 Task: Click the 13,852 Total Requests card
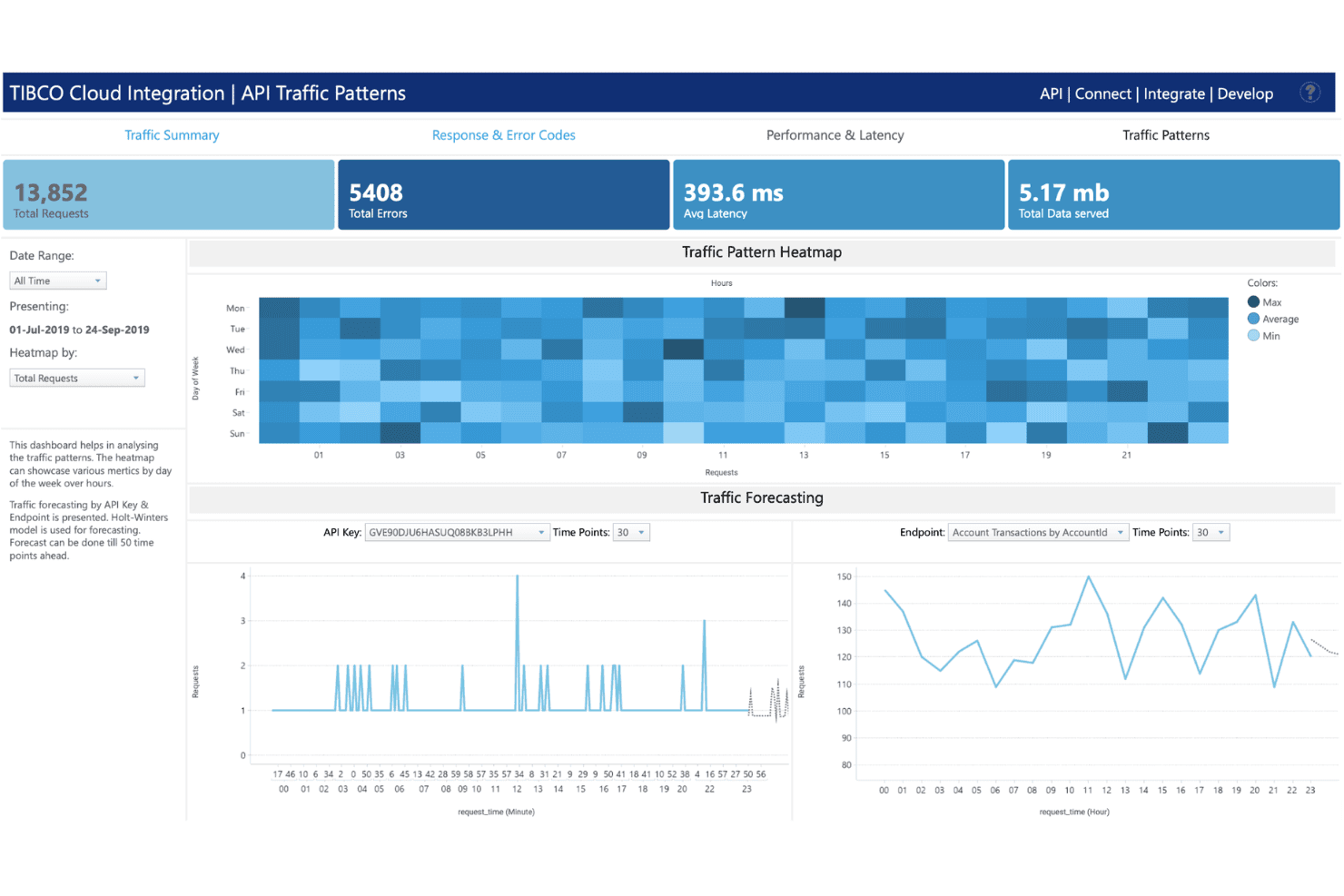(x=169, y=195)
